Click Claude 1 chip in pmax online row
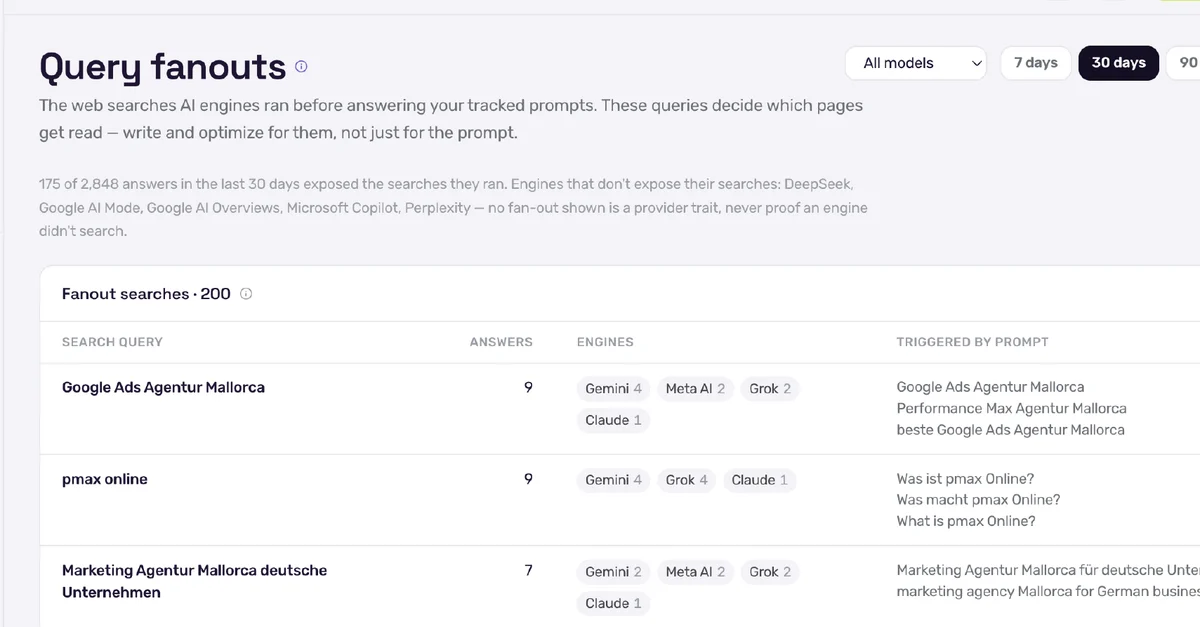 coord(759,480)
